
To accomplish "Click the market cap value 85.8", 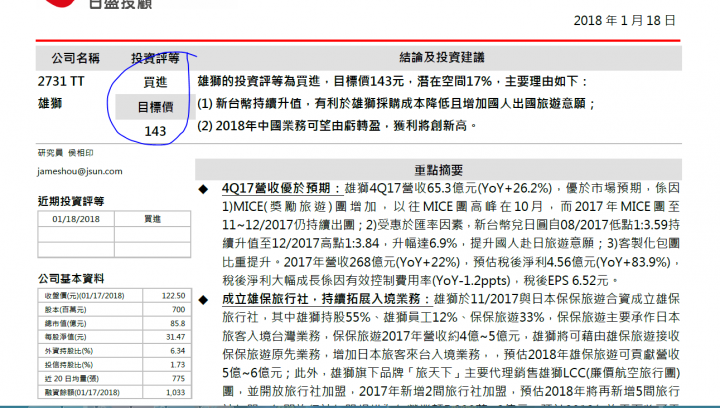I will (x=178, y=324).
